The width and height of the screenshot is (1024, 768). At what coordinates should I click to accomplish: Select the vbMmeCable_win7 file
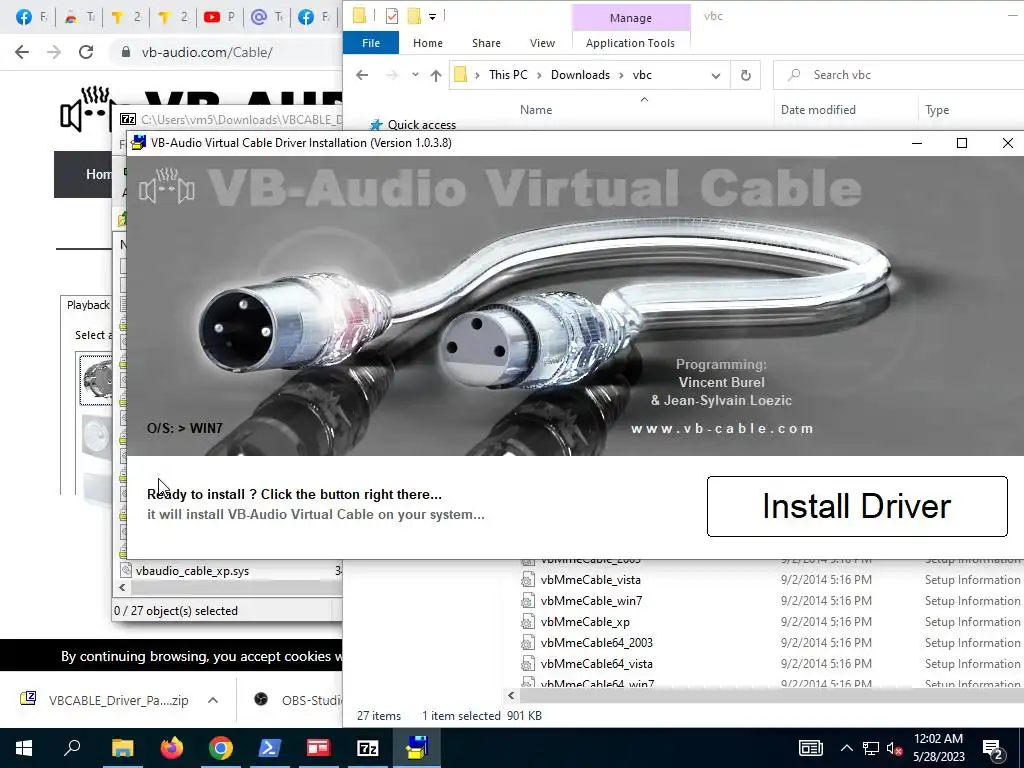(x=591, y=601)
